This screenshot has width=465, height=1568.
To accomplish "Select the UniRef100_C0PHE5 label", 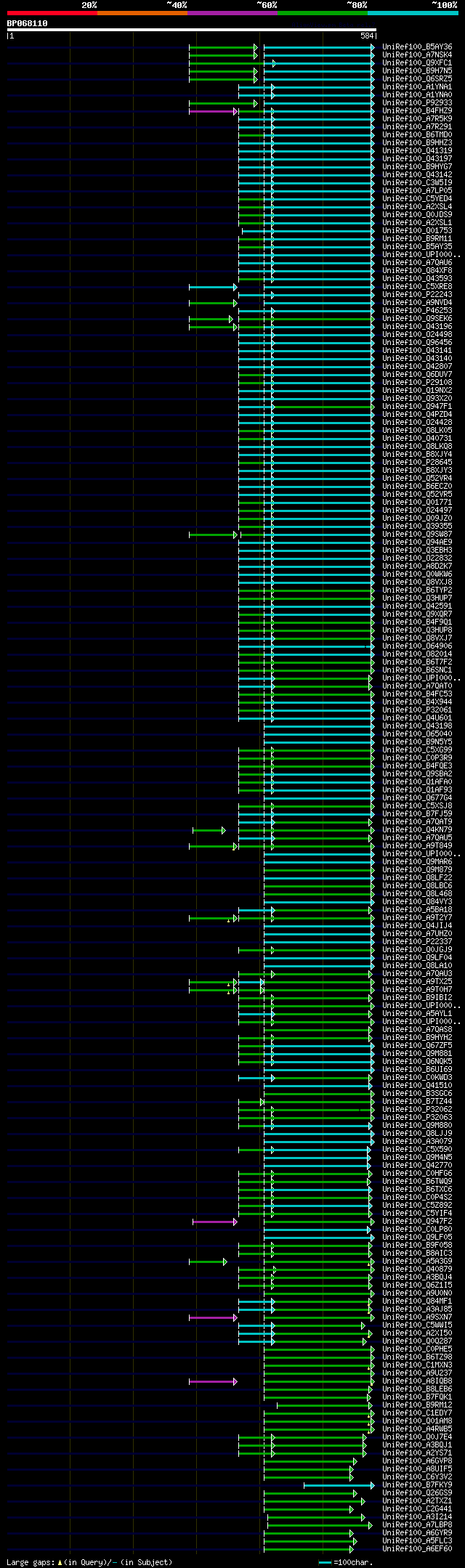I will 417,1349.
